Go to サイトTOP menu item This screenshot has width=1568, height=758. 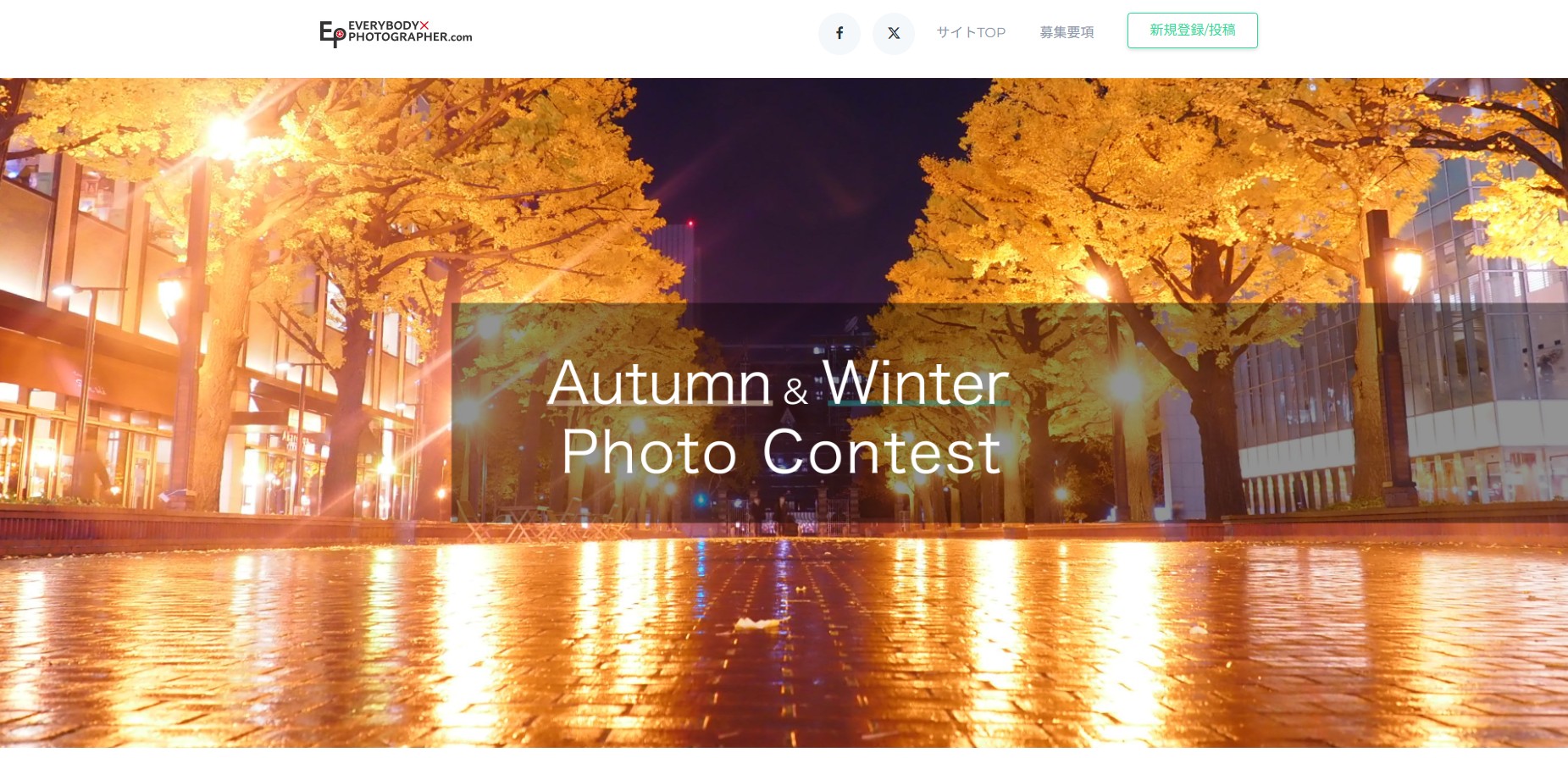(971, 32)
